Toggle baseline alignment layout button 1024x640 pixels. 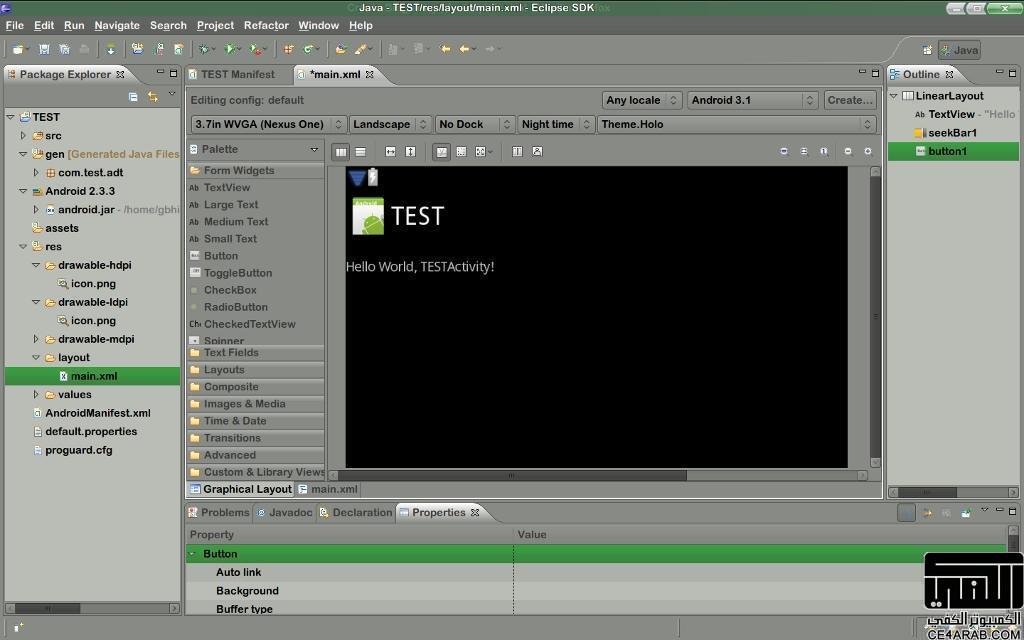tap(441, 152)
